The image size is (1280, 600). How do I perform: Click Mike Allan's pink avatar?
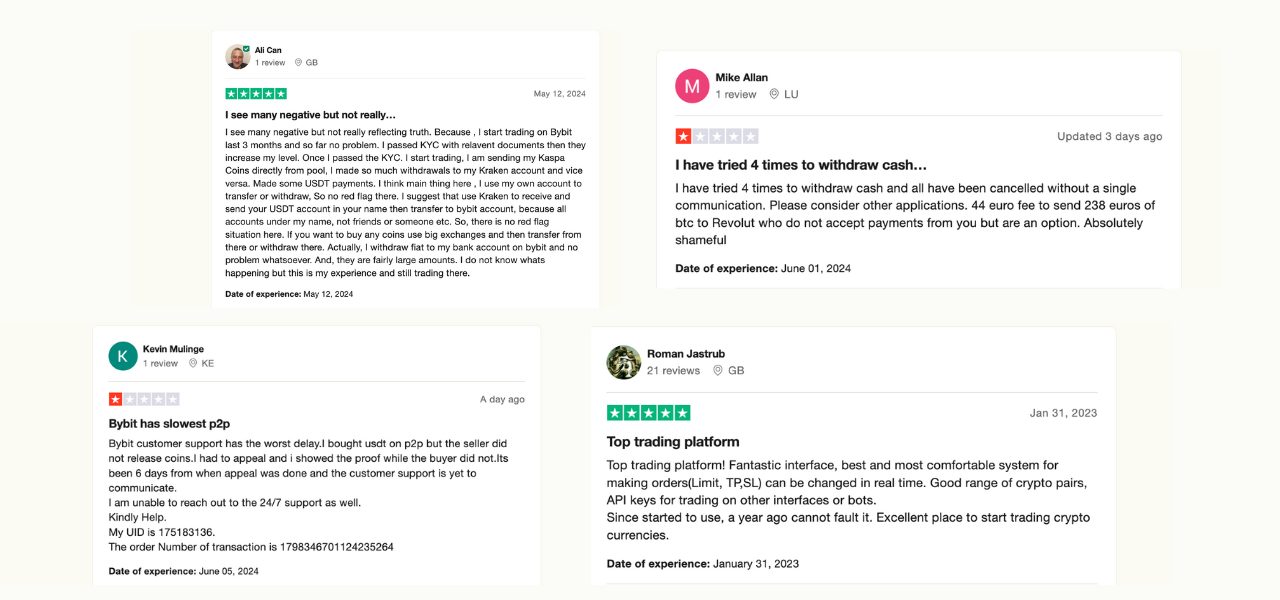tap(692, 86)
